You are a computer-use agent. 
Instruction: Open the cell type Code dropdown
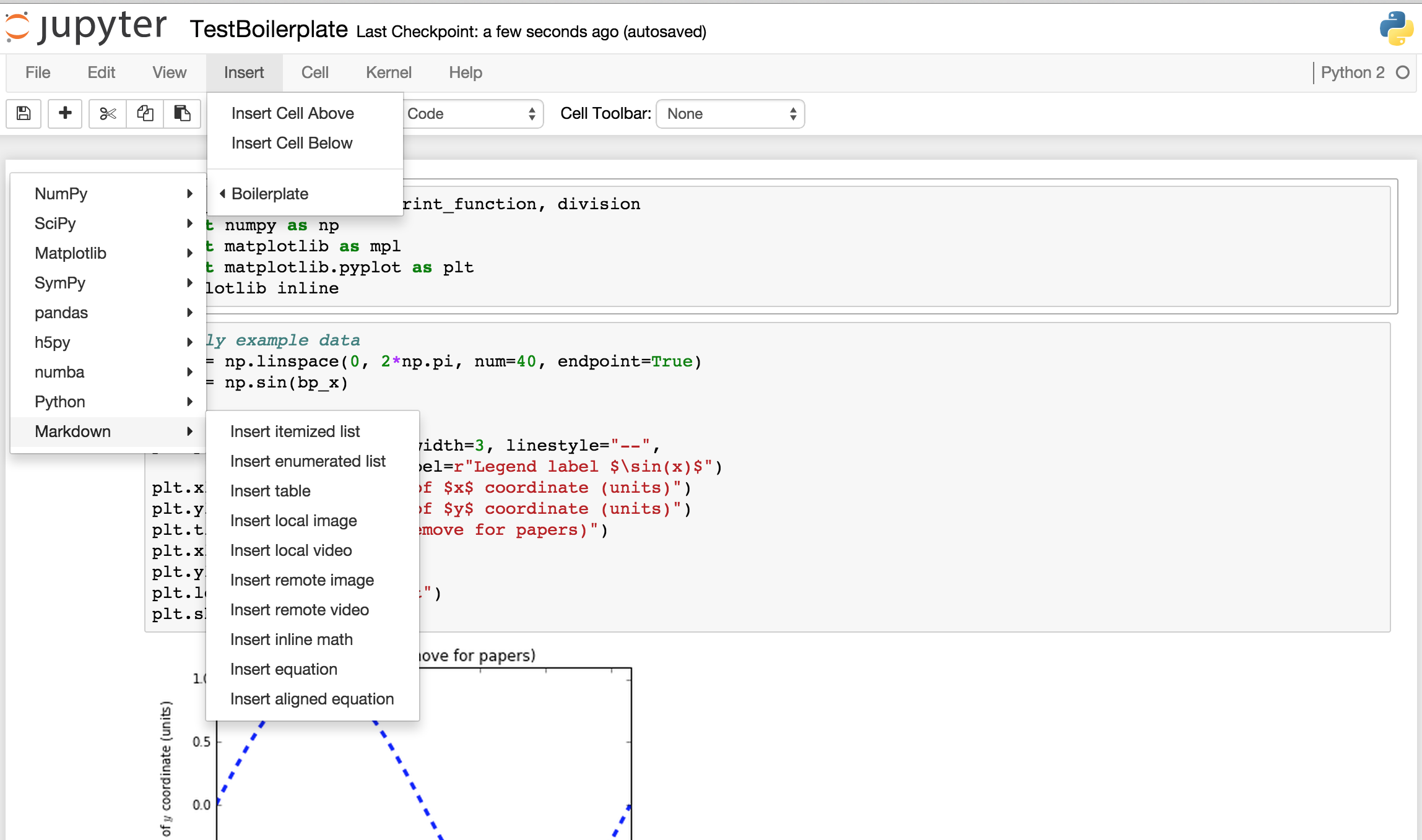pos(474,114)
